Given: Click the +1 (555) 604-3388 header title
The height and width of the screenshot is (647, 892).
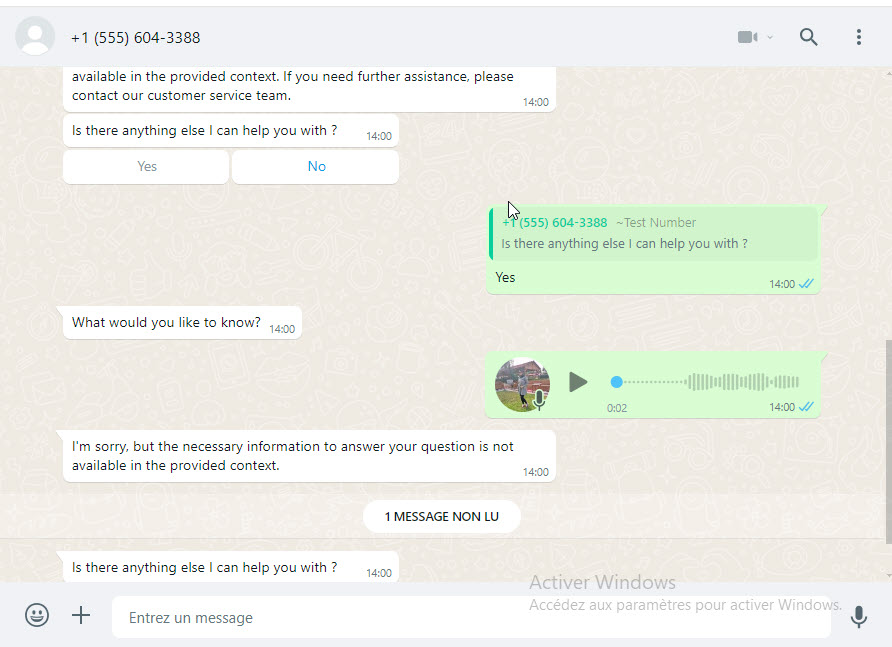Looking at the screenshot, I should click(135, 38).
